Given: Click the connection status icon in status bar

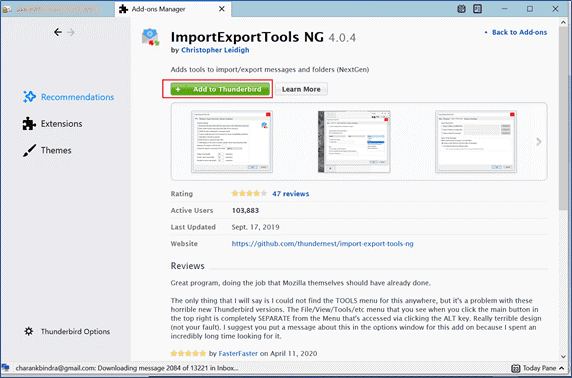Looking at the screenshot, I should (x=5, y=368).
